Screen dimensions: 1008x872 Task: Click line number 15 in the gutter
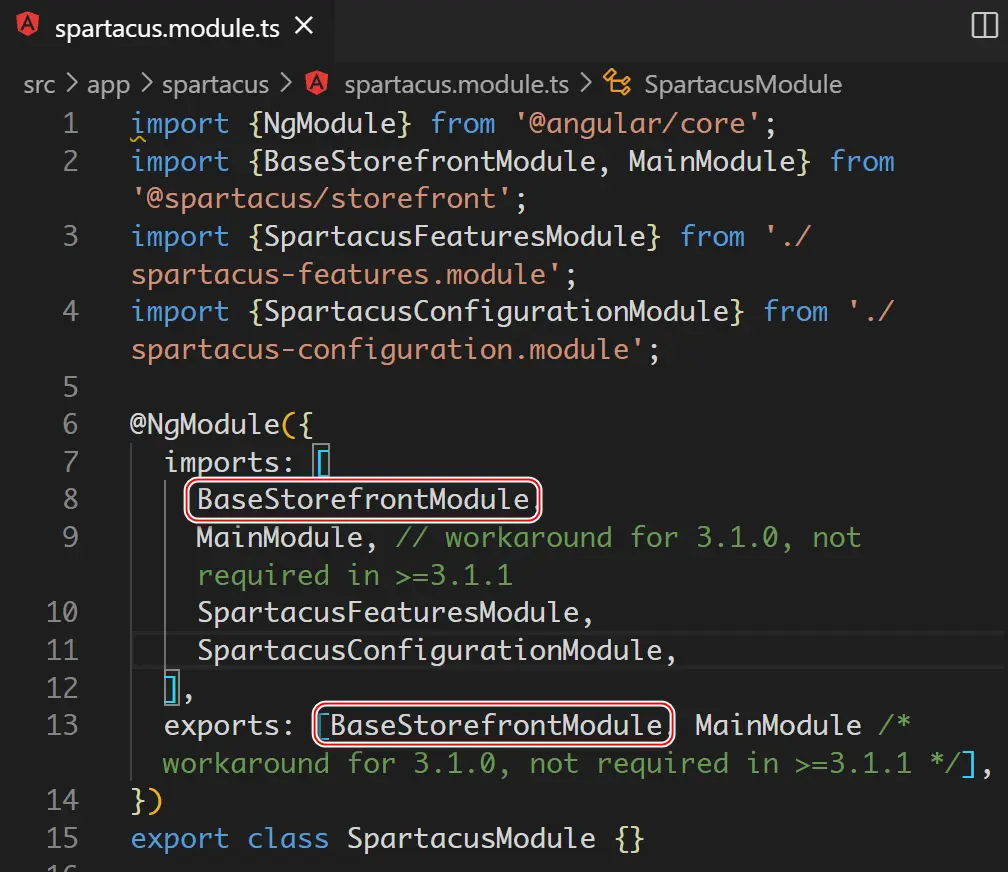[x=62, y=838]
